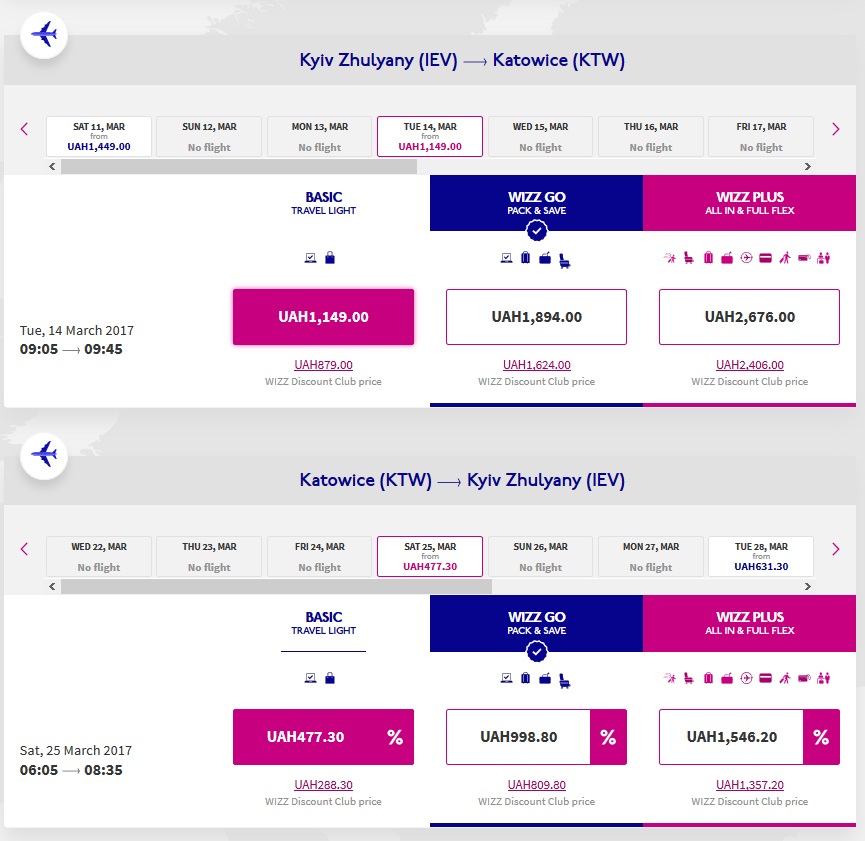Screen dimensions: 865x841
Task: Click the airplane icon beside Katowice–Kyiv route
Action: pos(43,455)
